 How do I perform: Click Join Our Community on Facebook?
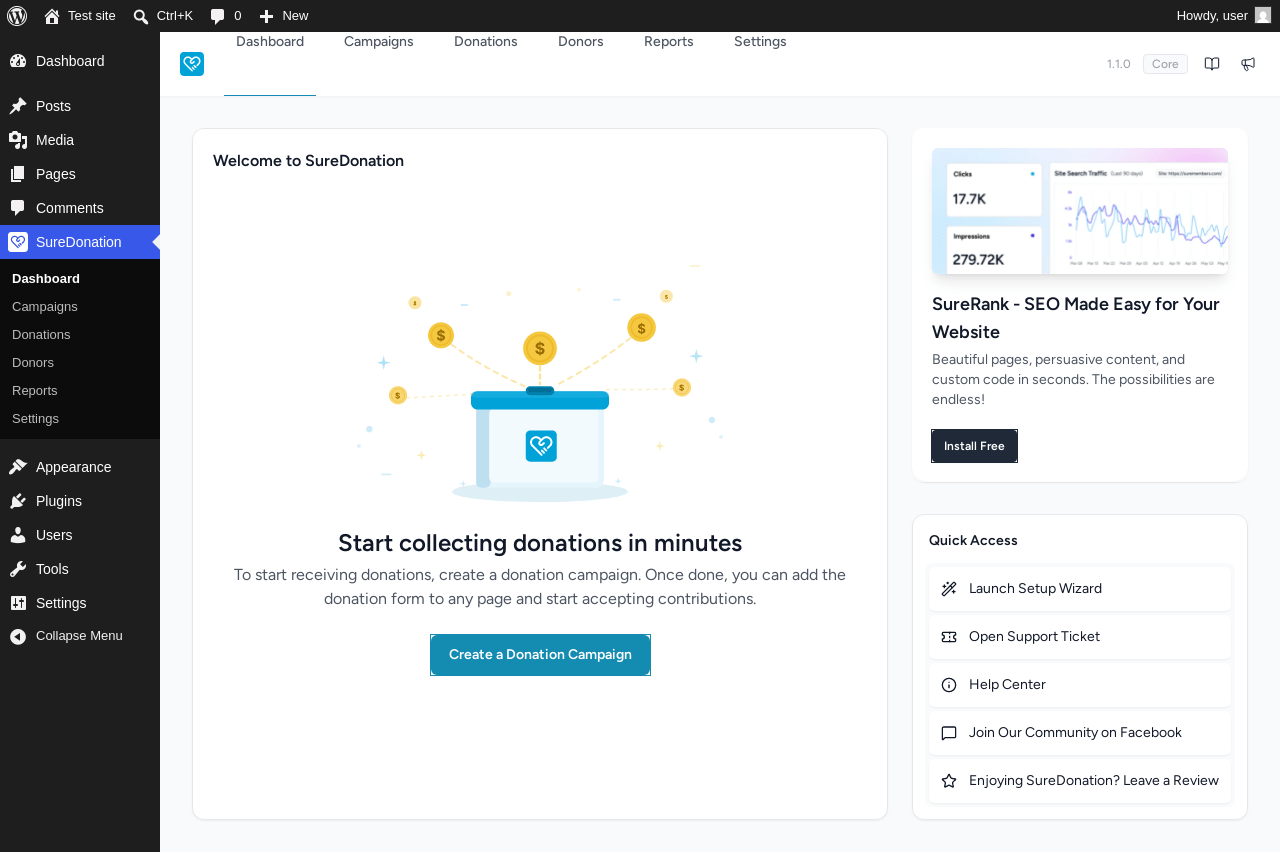point(1079,733)
